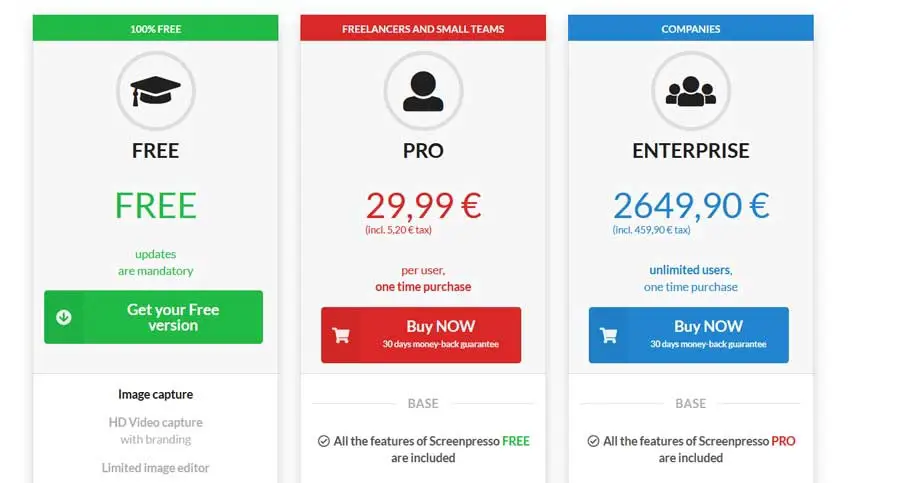Click the shopping cart icon on red button
Viewport: 900px width, 483px height.
[341, 335]
